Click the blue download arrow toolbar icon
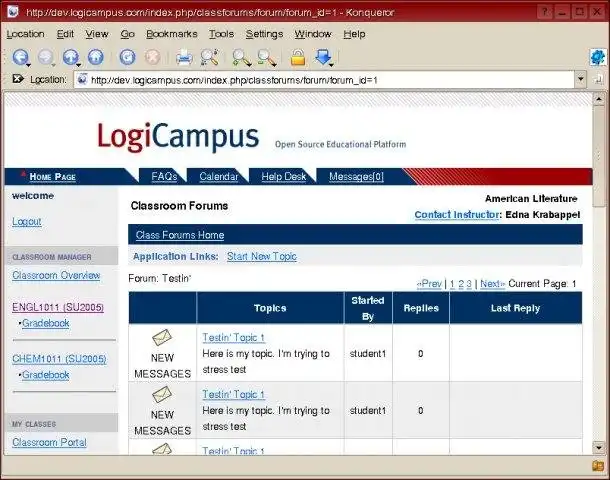The width and height of the screenshot is (610, 480). pos(323,57)
